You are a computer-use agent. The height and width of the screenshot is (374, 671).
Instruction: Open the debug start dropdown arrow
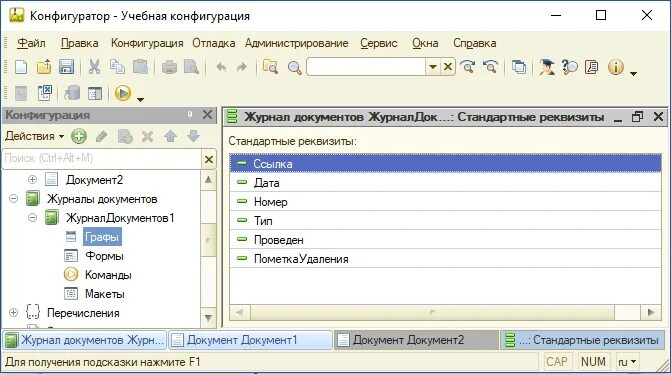tap(140, 99)
